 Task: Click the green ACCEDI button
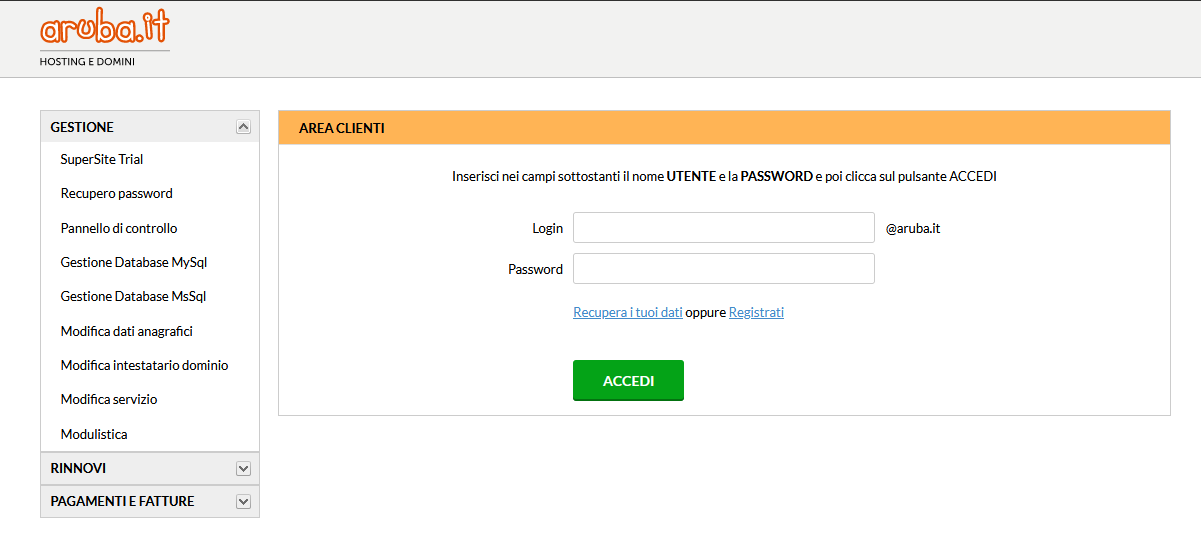point(628,380)
